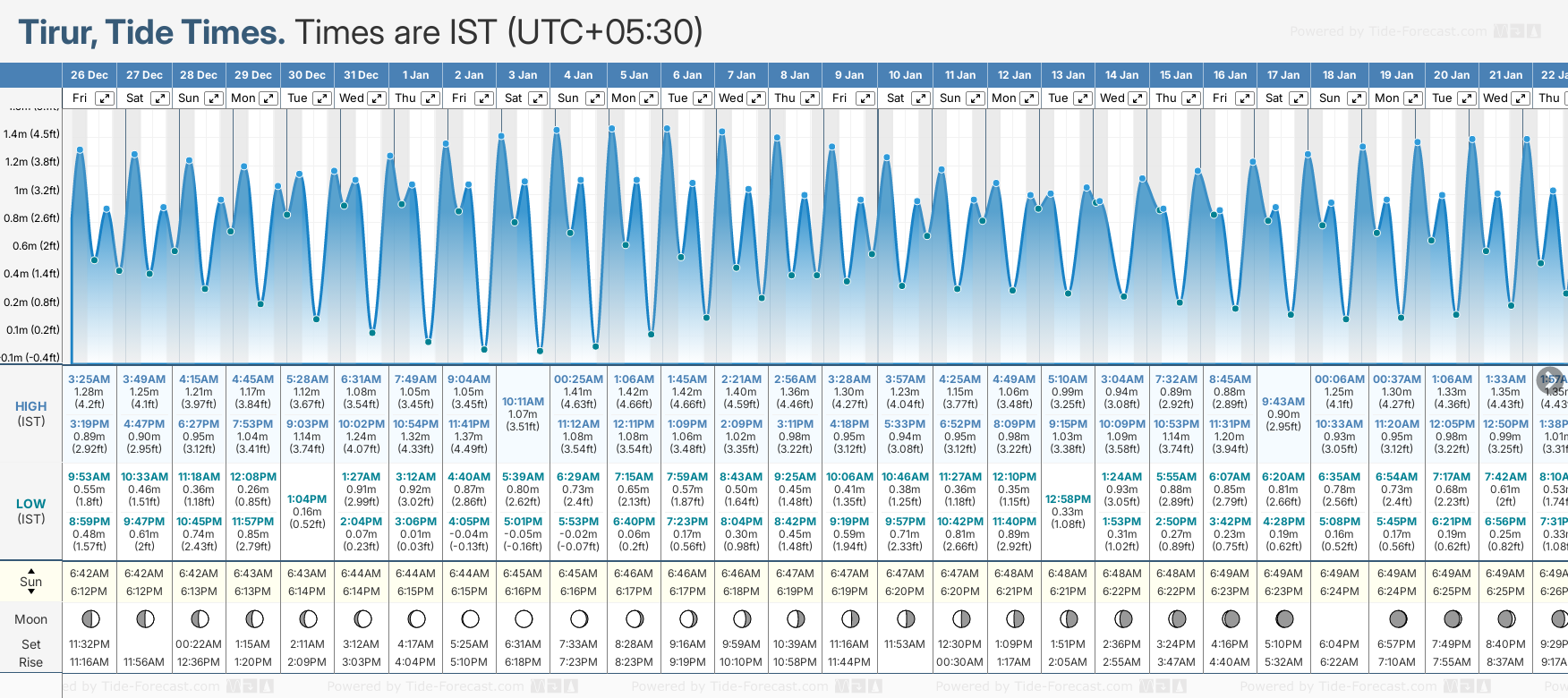The image size is (1568, 698).
Task: Expand the Fri 16 Jan day column
Action: tap(1244, 98)
